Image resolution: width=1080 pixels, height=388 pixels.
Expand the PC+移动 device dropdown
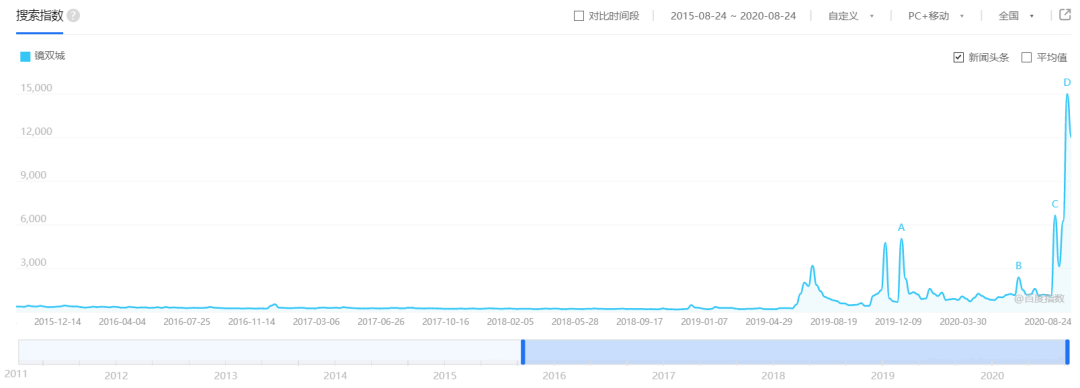coord(935,16)
